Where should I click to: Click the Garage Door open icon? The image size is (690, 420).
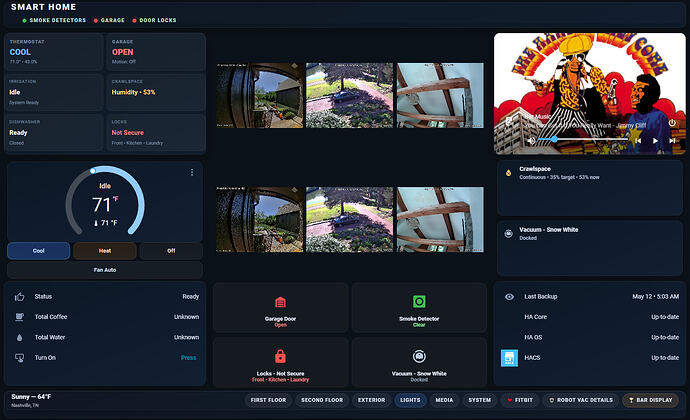coord(280,302)
